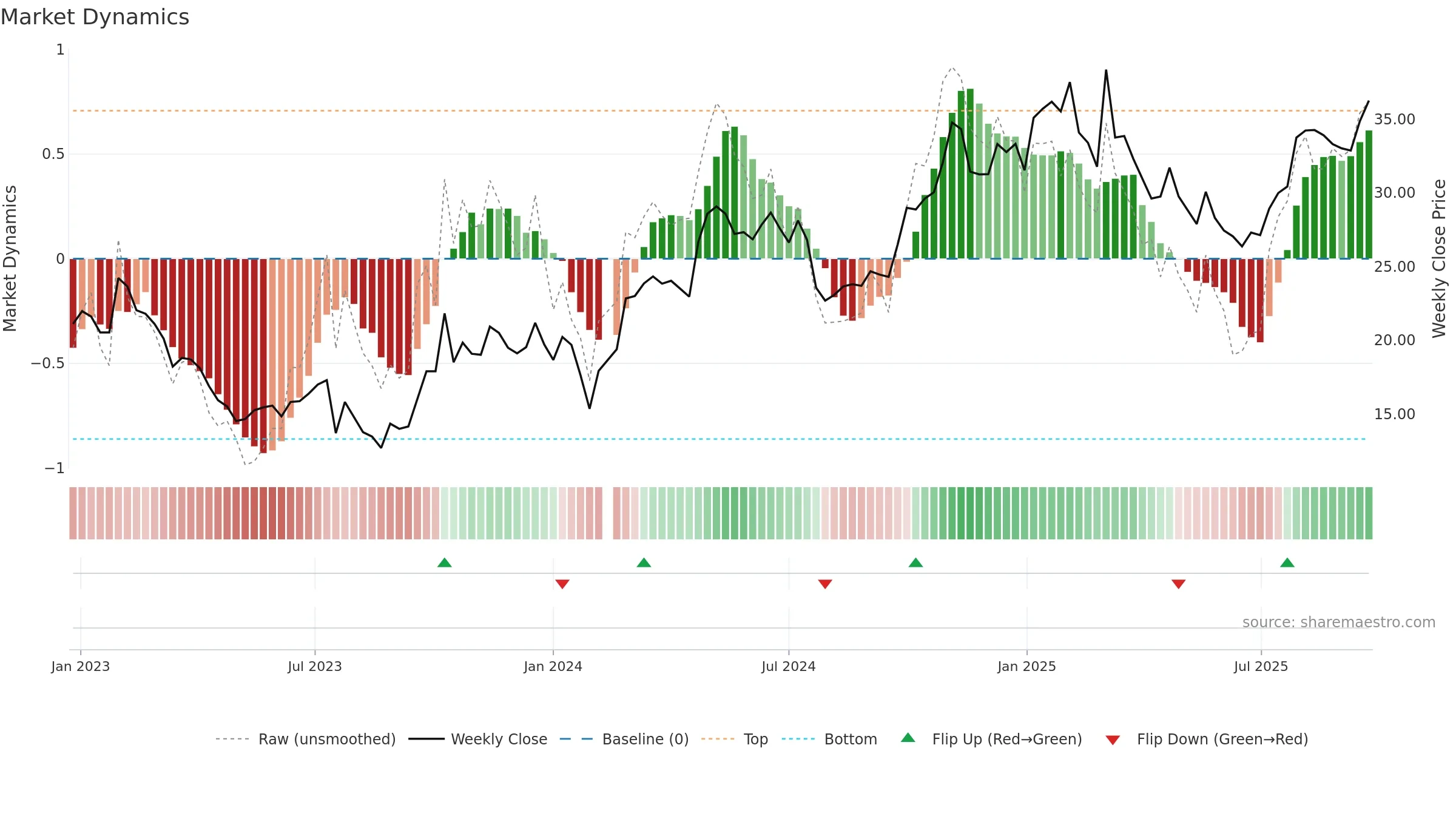Click the Weekly Close Price axis title

point(1440,258)
